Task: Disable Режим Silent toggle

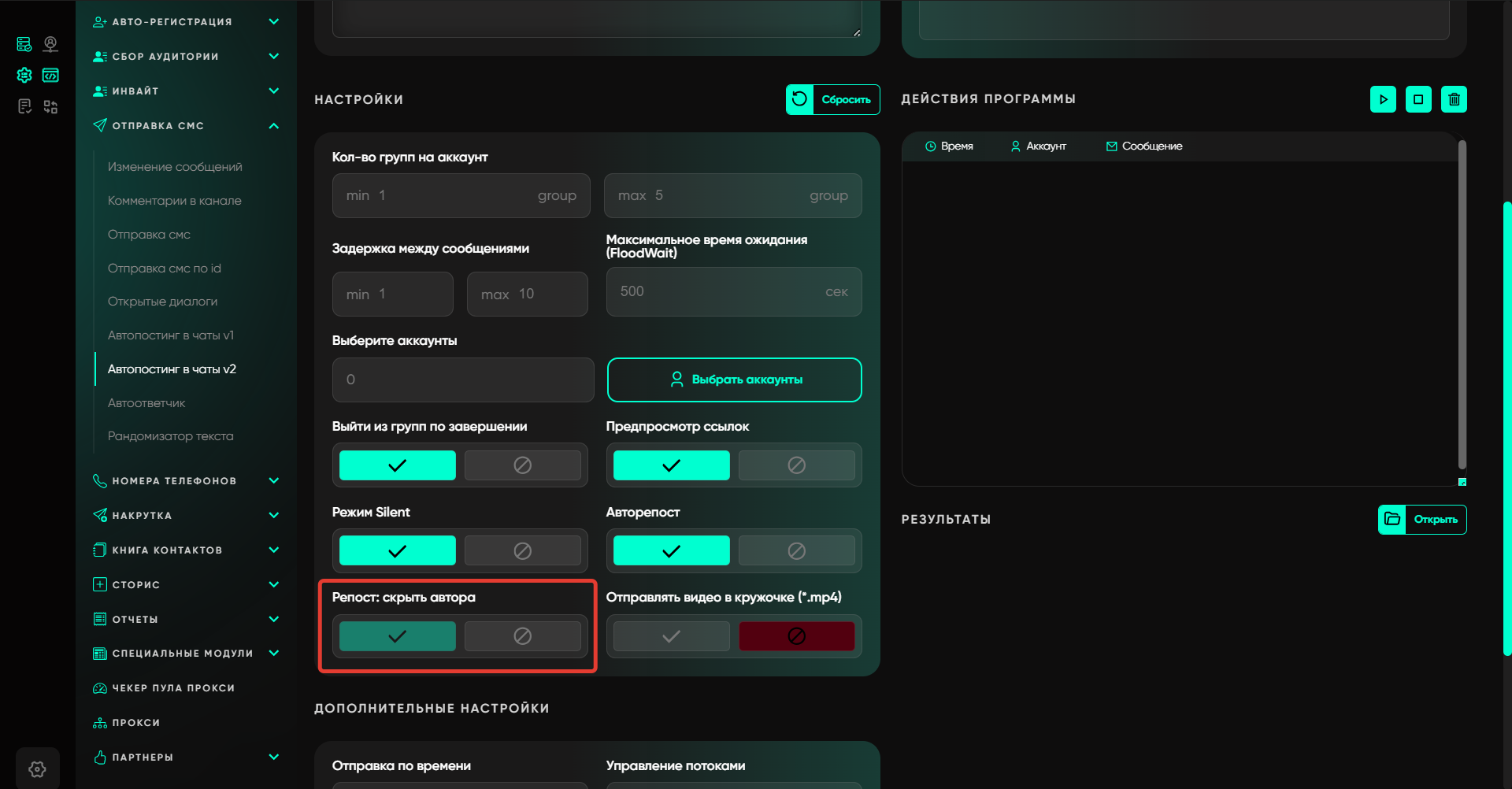Action: (x=522, y=551)
